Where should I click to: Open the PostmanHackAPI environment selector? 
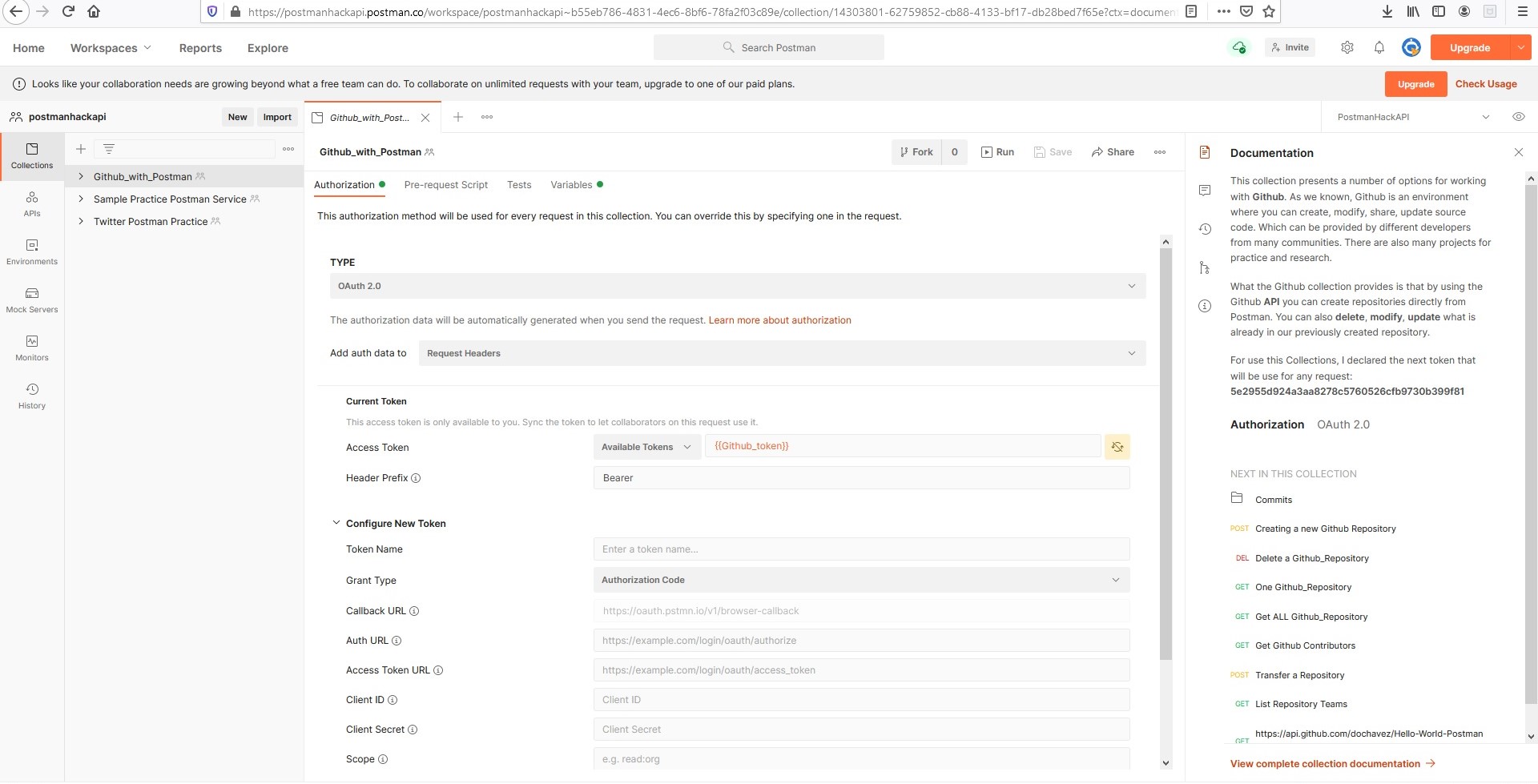coord(1413,117)
